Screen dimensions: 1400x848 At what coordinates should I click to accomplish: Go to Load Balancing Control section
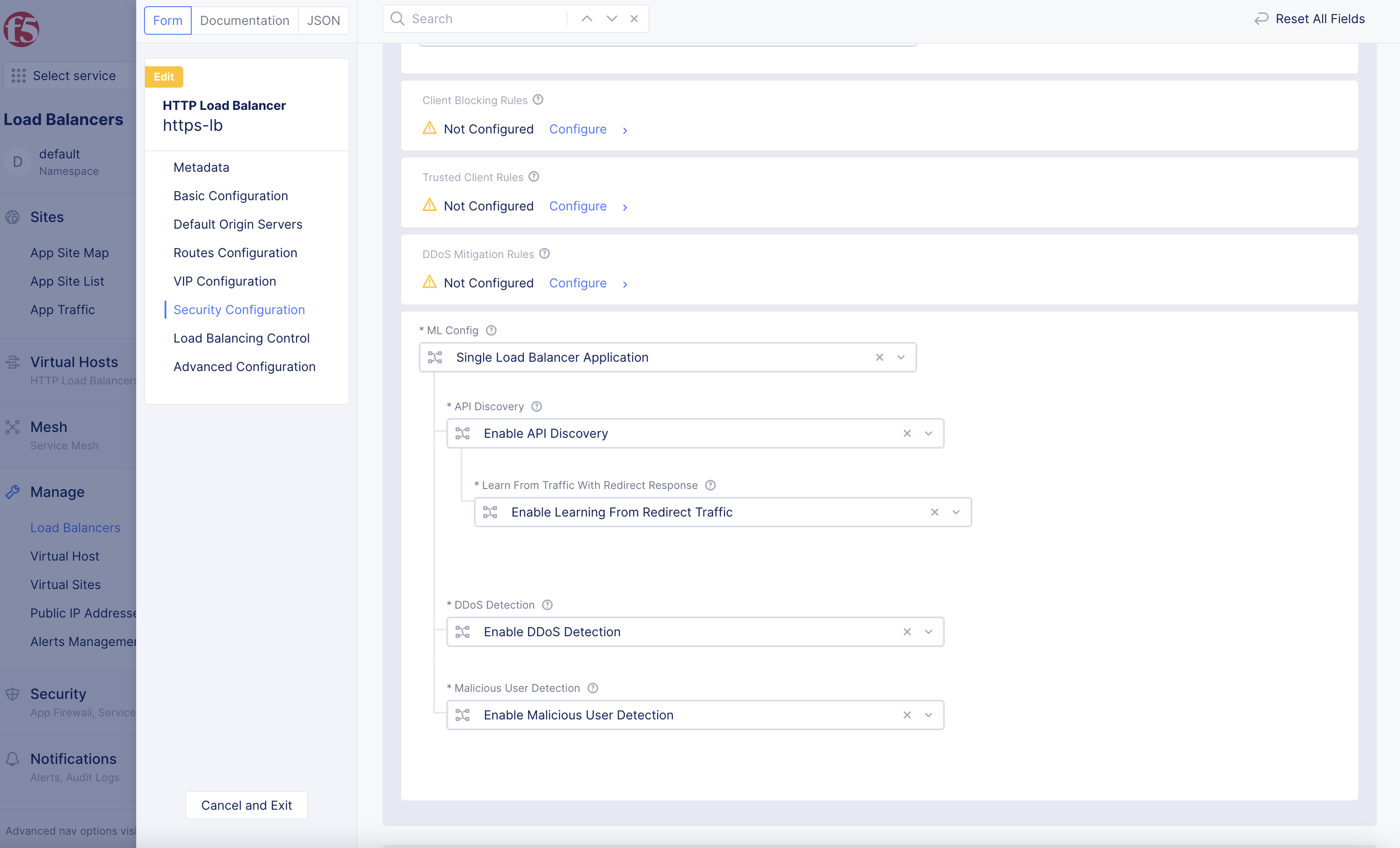click(241, 338)
